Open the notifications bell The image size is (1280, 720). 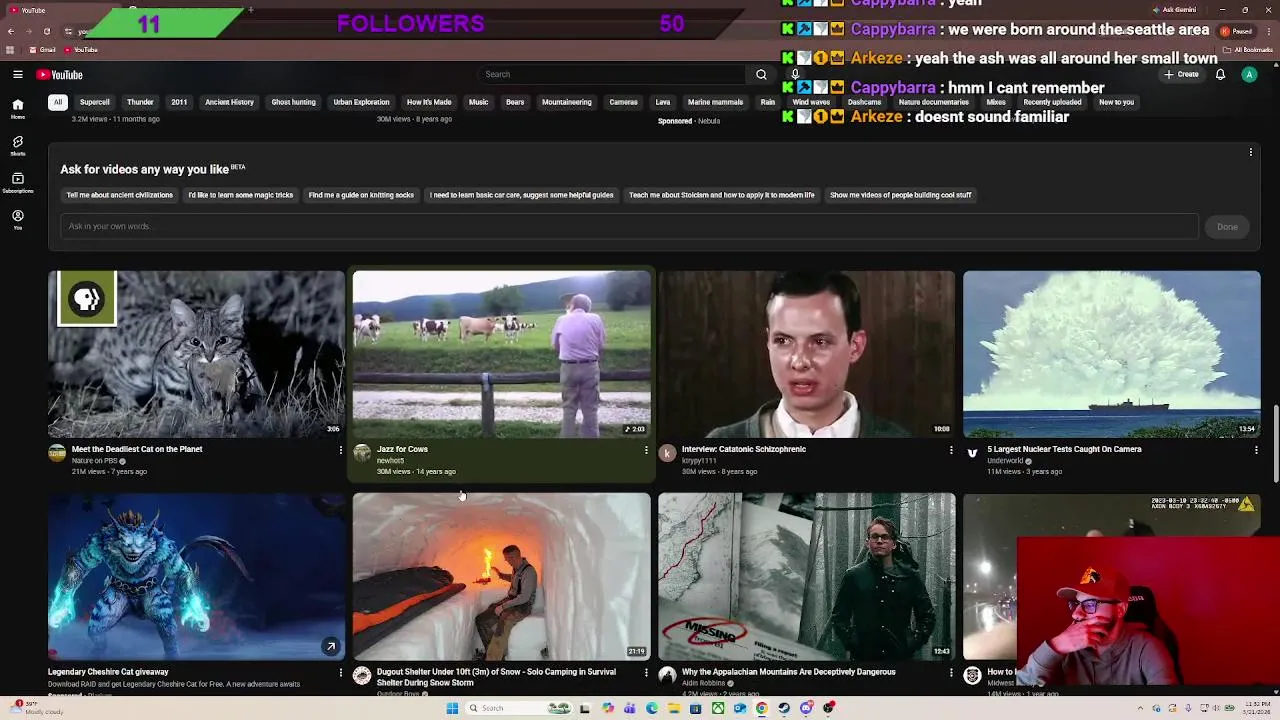(1220, 75)
